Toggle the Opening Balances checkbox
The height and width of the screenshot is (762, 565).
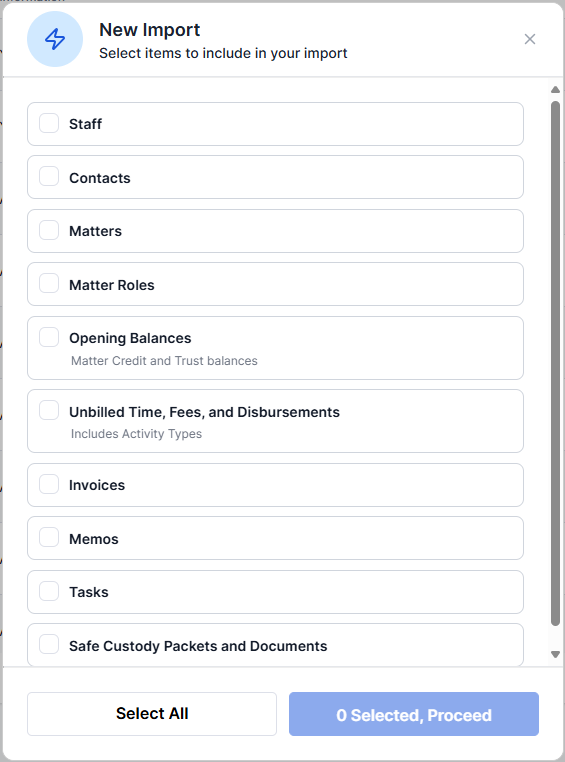(49, 337)
